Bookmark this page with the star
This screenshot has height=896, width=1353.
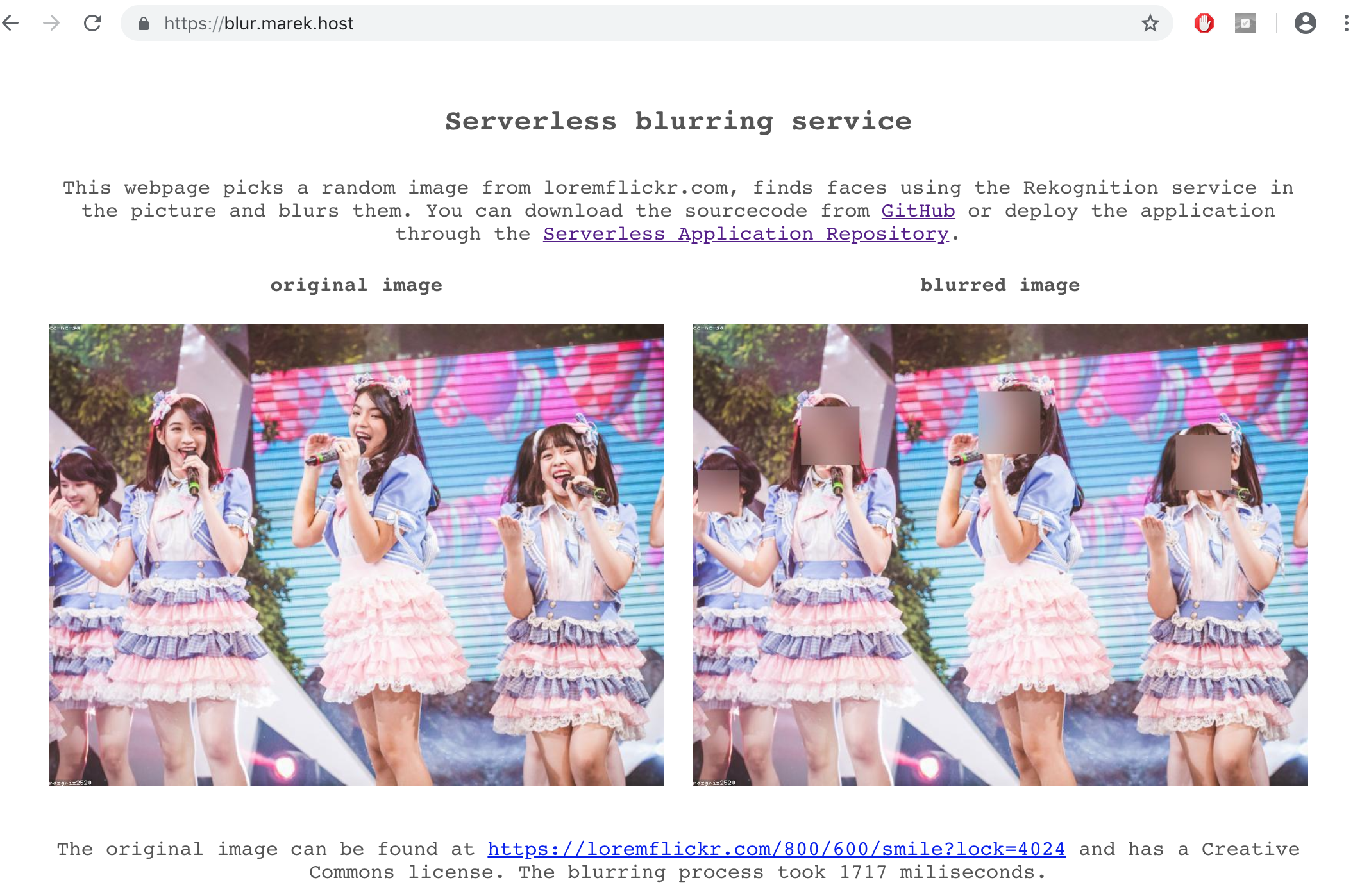pos(1150,24)
